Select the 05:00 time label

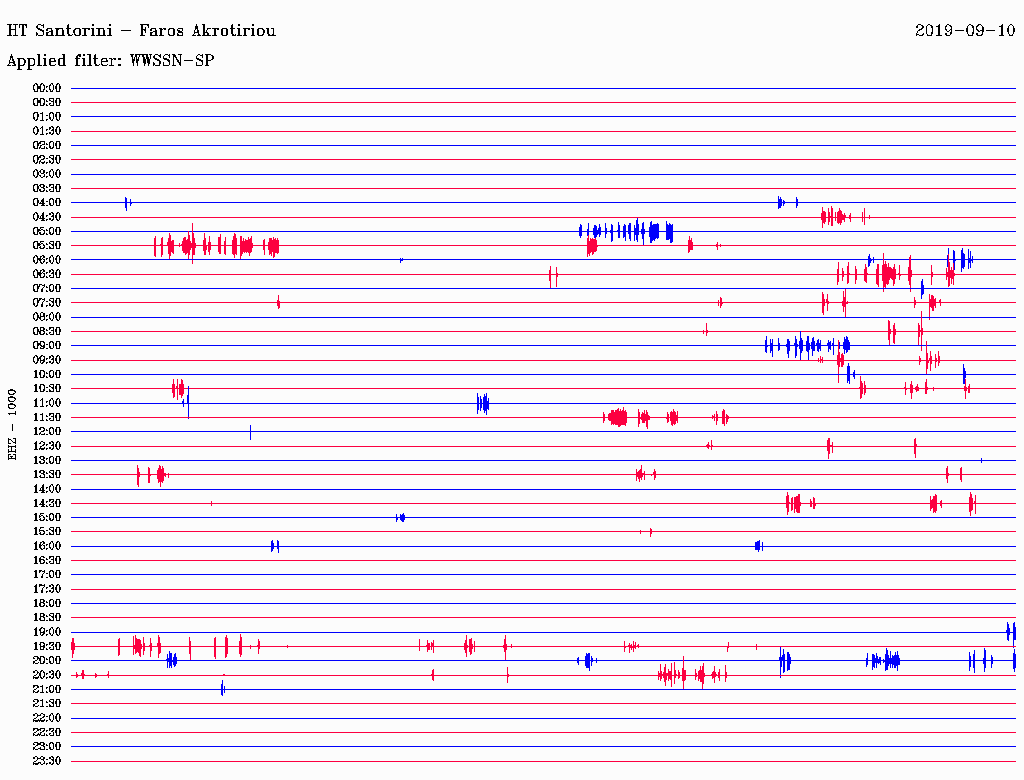[46, 231]
